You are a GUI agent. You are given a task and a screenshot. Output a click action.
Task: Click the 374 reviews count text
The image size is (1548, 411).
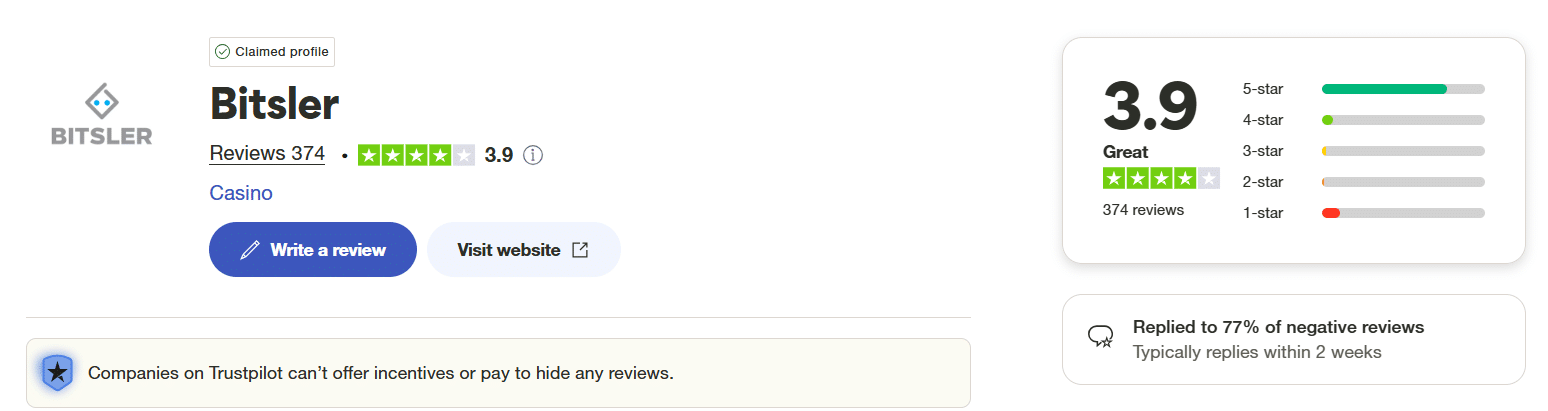(1143, 210)
